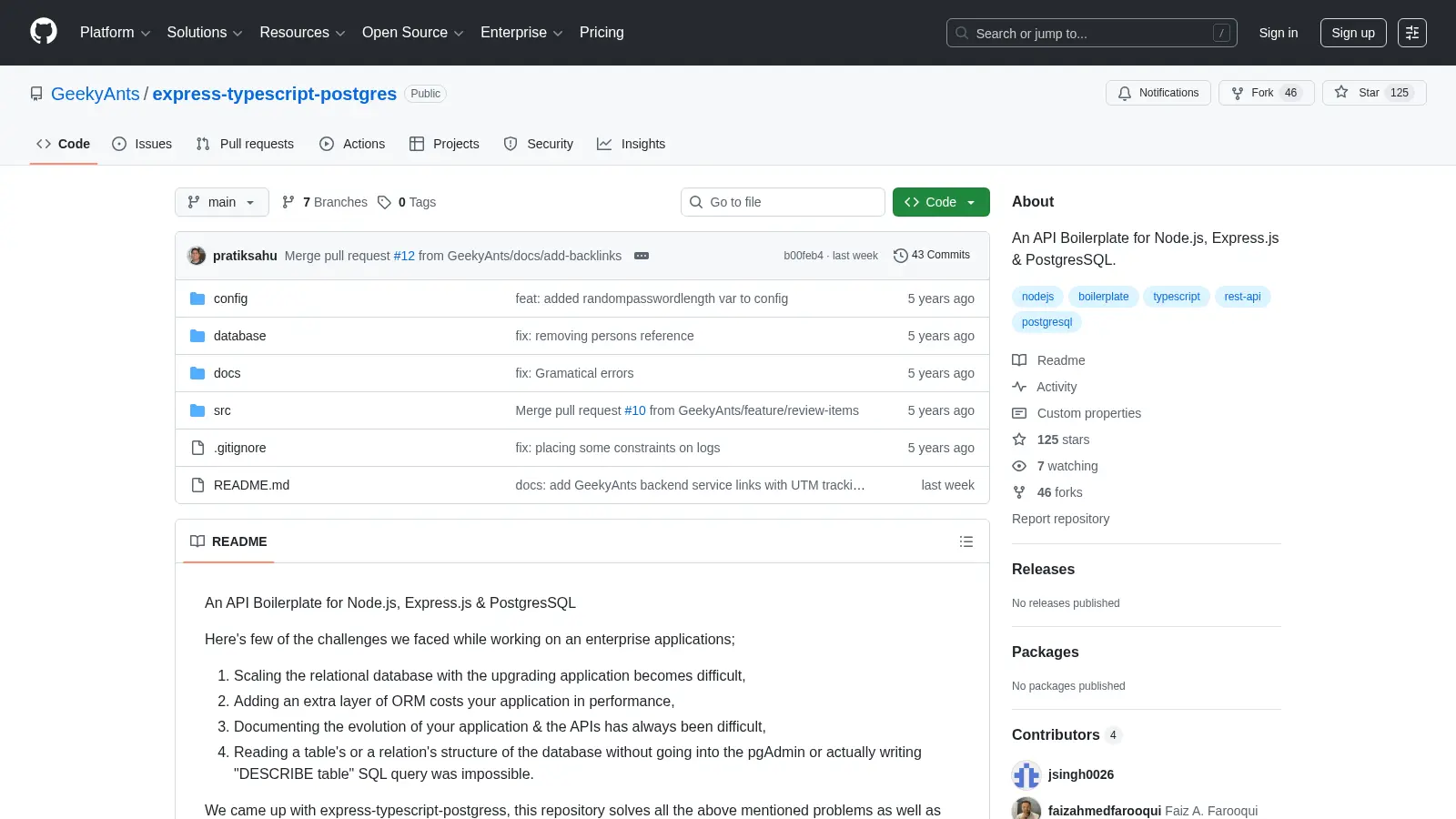Click the .gitignore file icon
Screen dimensions: 1456x819
coord(197,448)
